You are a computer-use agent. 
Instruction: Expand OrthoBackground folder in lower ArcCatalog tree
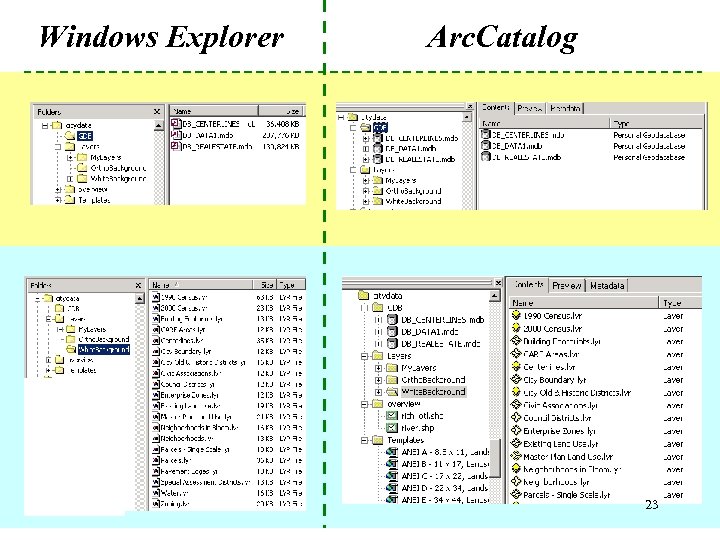coord(378,380)
